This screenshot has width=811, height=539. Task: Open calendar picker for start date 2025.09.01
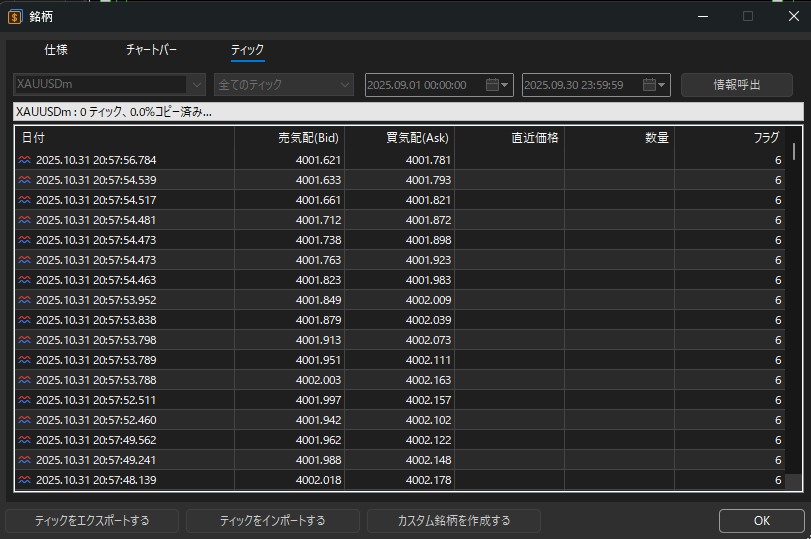point(497,85)
